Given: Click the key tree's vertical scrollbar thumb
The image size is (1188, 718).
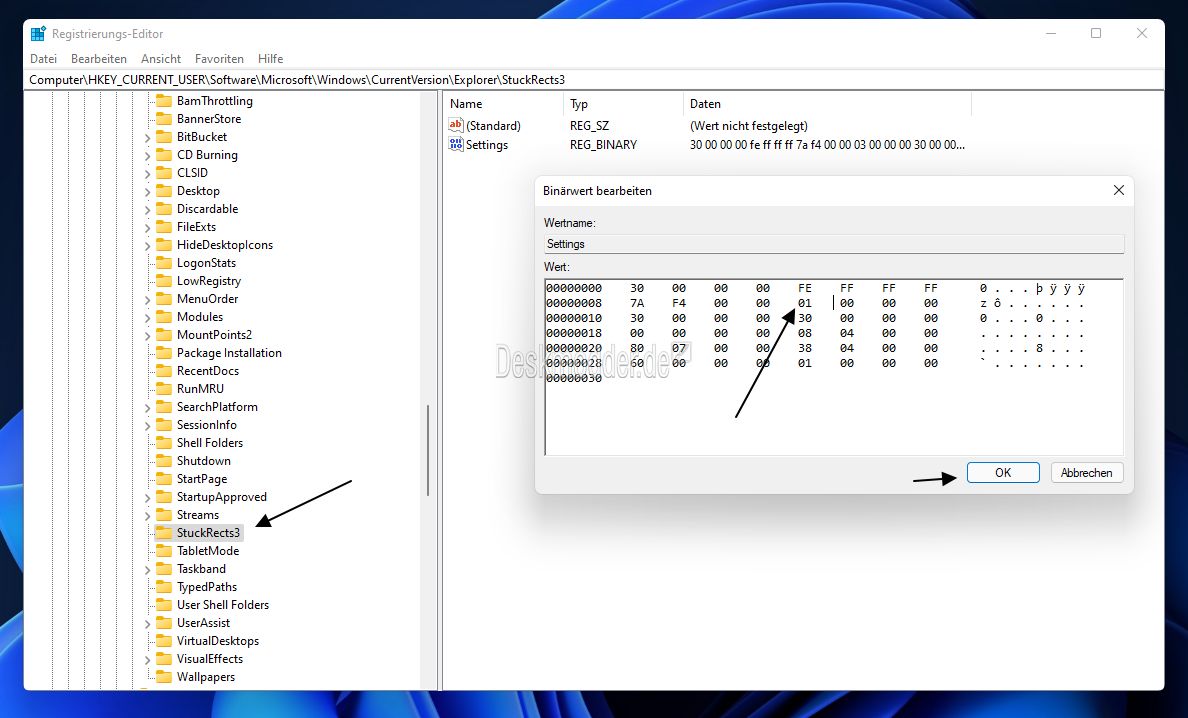Looking at the screenshot, I should (x=428, y=450).
